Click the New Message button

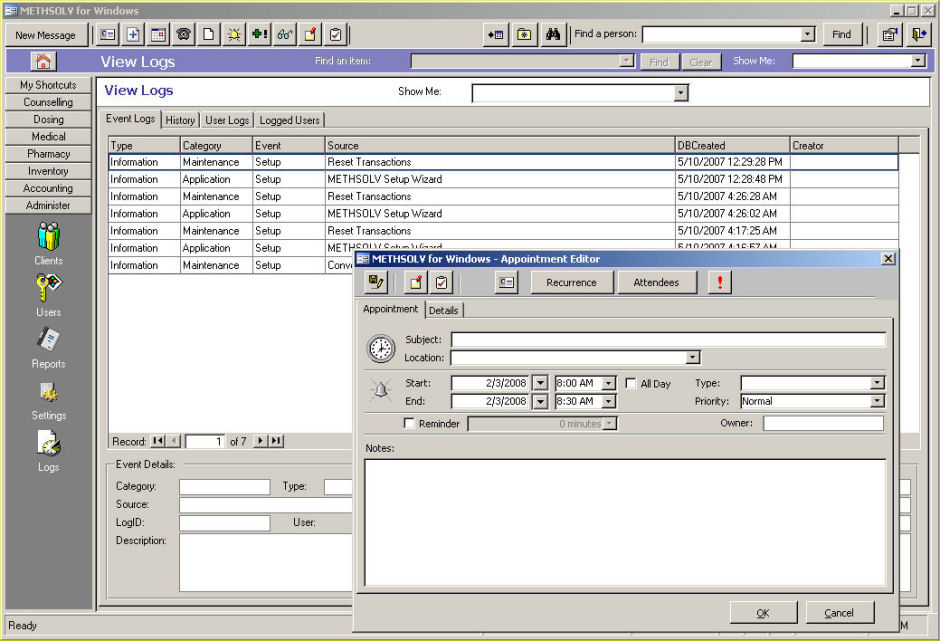(46, 35)
